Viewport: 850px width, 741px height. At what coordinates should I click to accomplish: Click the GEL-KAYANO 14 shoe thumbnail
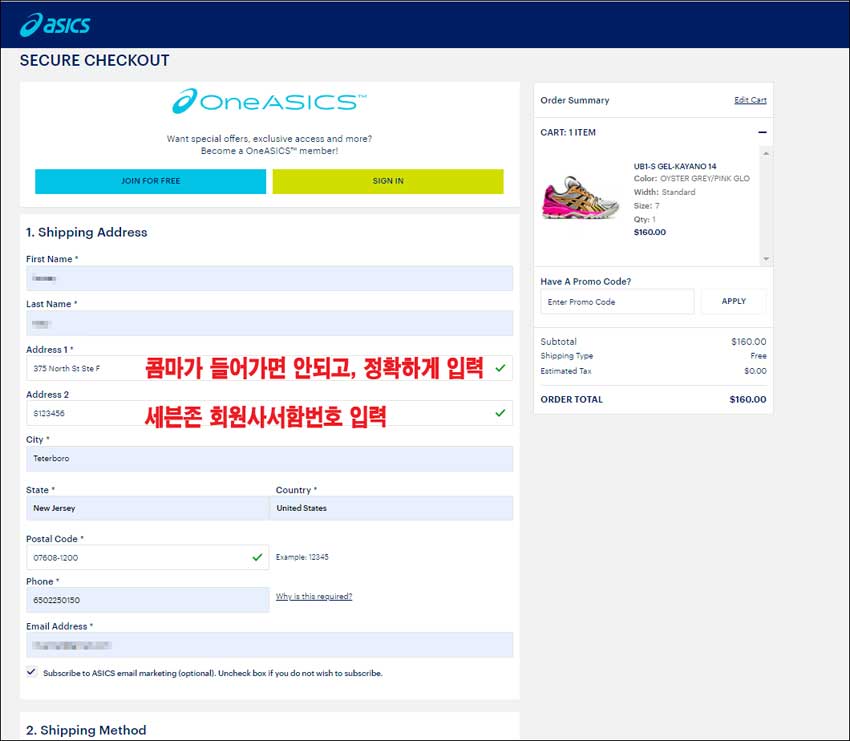580,198
